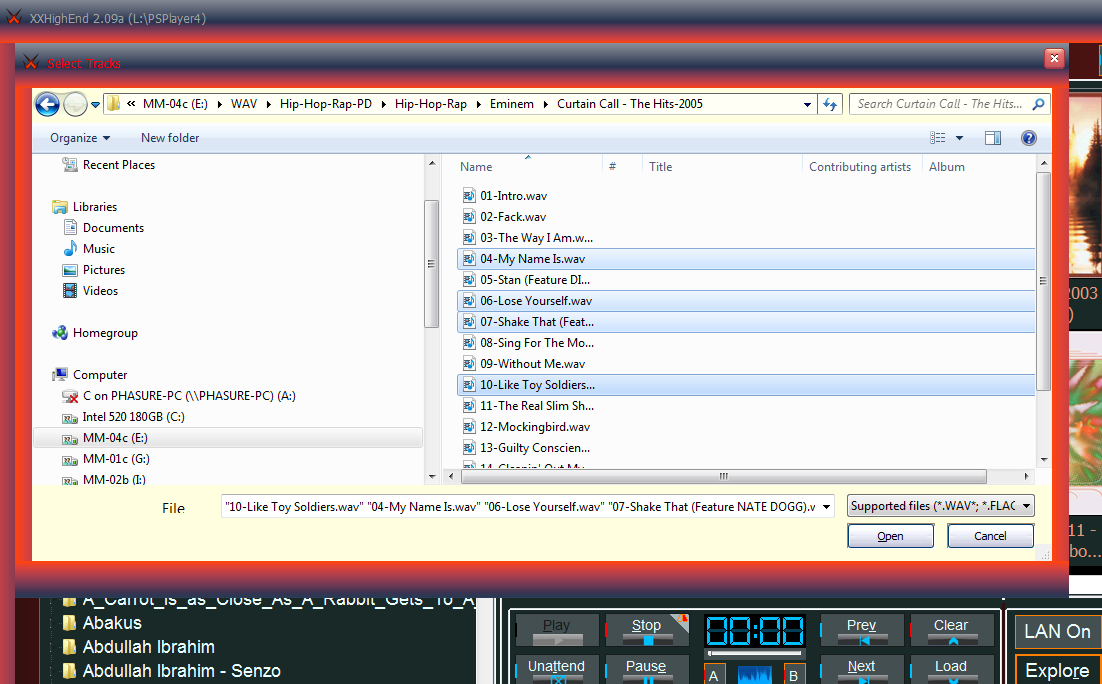Click the drive icon of MM-01c (G:)
Screen dimensions: 1102x684
(x=70, y=460)
